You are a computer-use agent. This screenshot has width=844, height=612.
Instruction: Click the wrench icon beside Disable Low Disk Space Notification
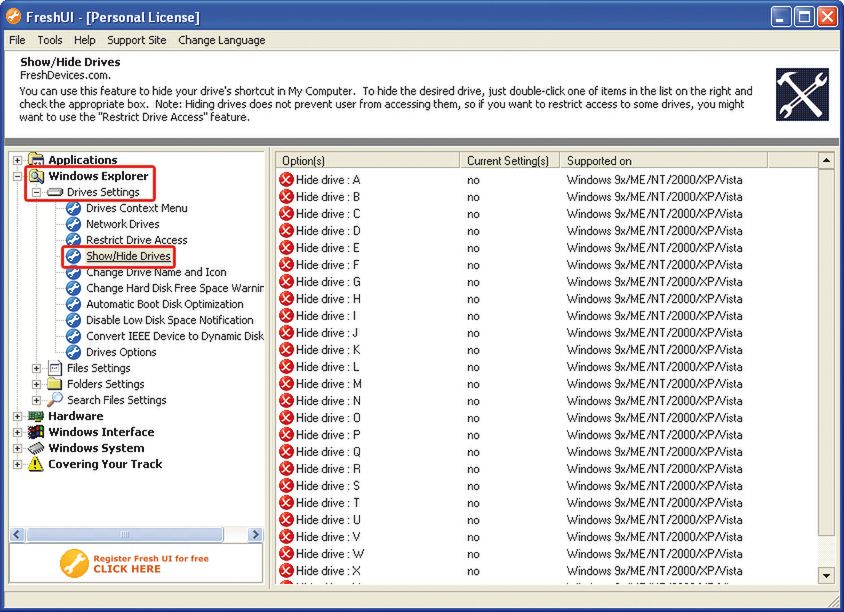click(x=73, y=320)
